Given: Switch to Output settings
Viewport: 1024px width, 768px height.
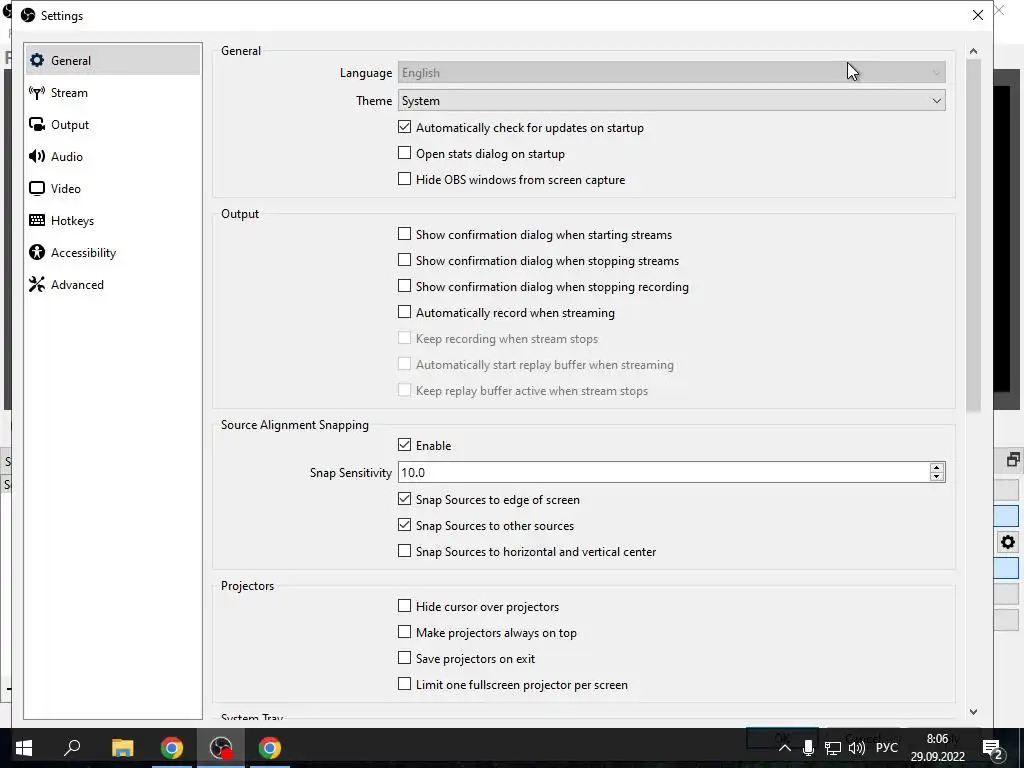Looking at the screenshot, I should pyautogui.click(x=113, y=124).
